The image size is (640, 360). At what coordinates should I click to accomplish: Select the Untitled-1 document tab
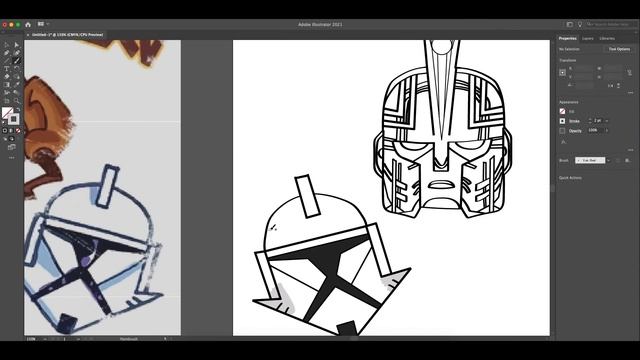tap(67, 35)
